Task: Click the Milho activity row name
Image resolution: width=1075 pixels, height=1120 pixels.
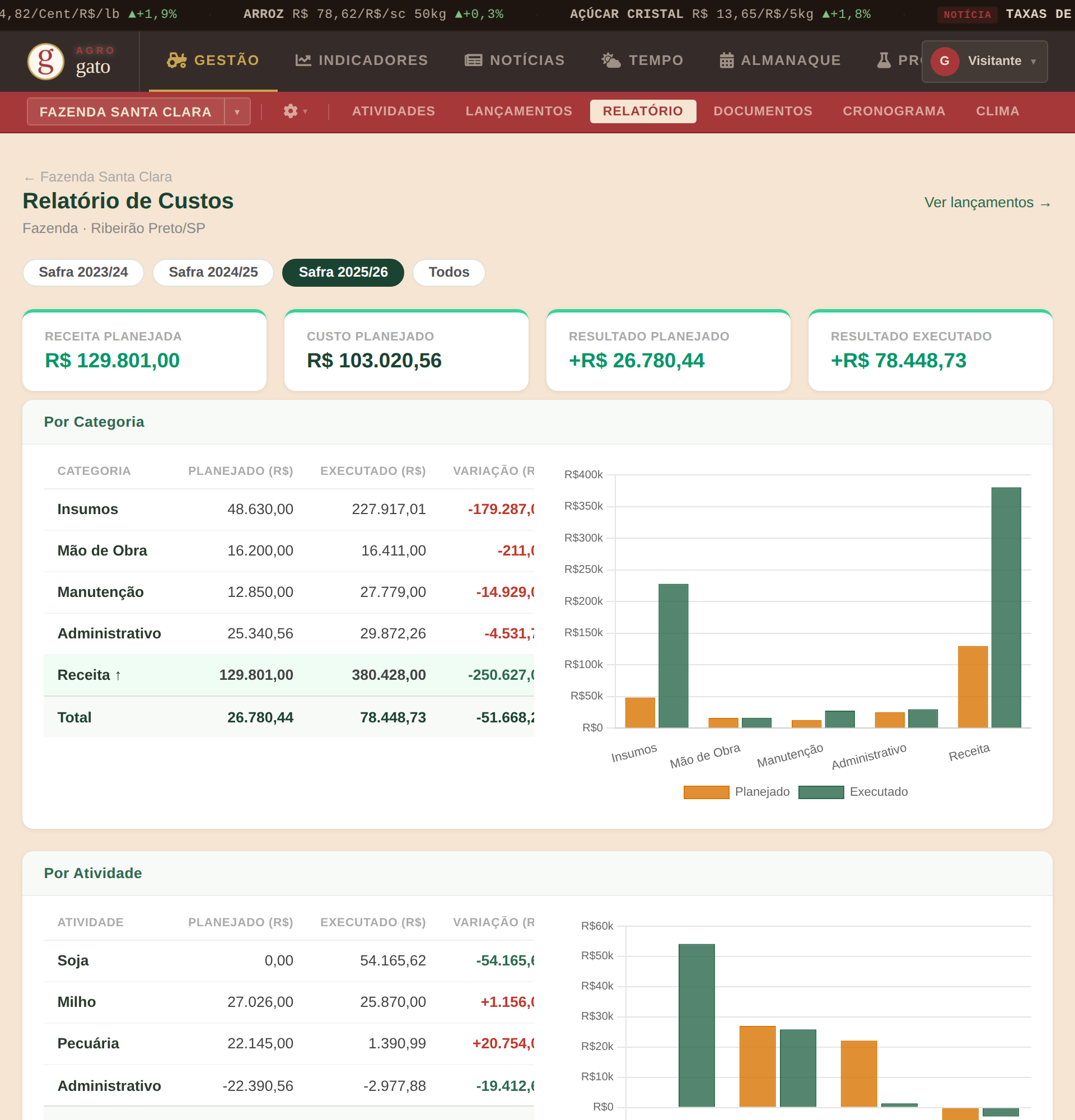Action: pos(77,1002)
